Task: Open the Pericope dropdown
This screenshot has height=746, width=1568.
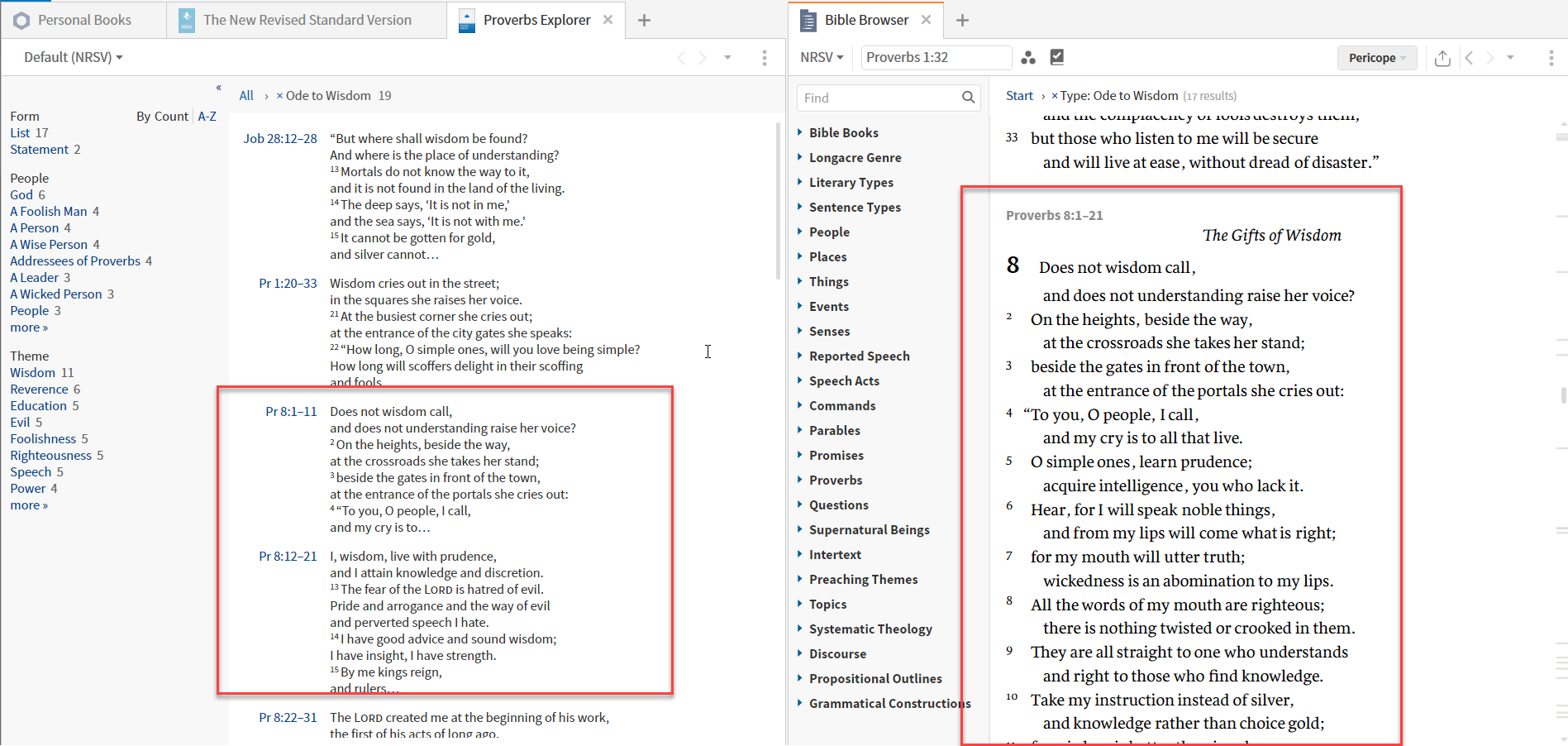Action: click(x=1377, y=58)
